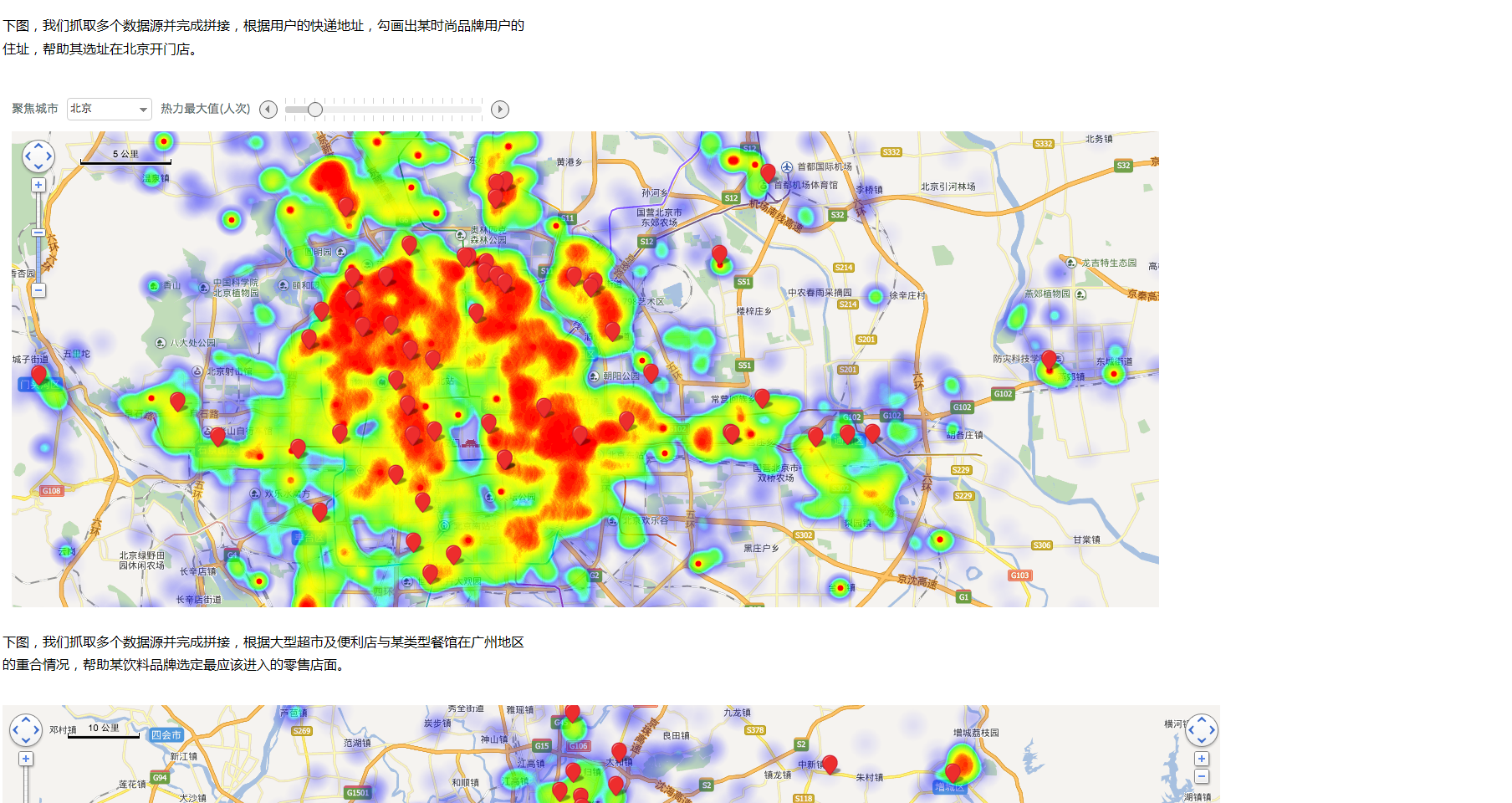Click the 热力最大值 slider handle

click(315, 110)
